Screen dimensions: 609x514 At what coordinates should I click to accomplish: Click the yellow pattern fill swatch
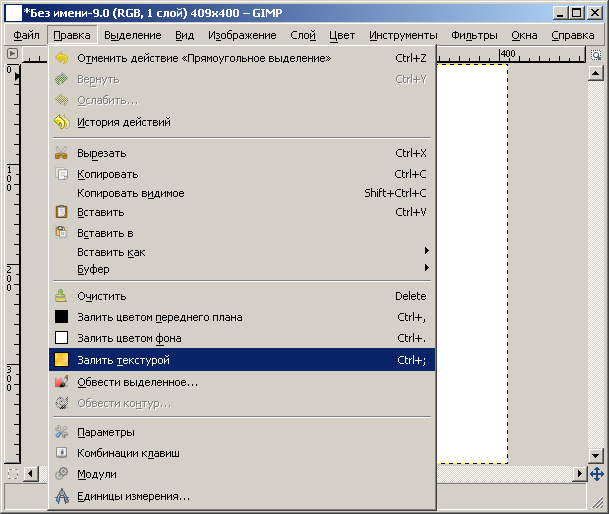coord(61,360)
